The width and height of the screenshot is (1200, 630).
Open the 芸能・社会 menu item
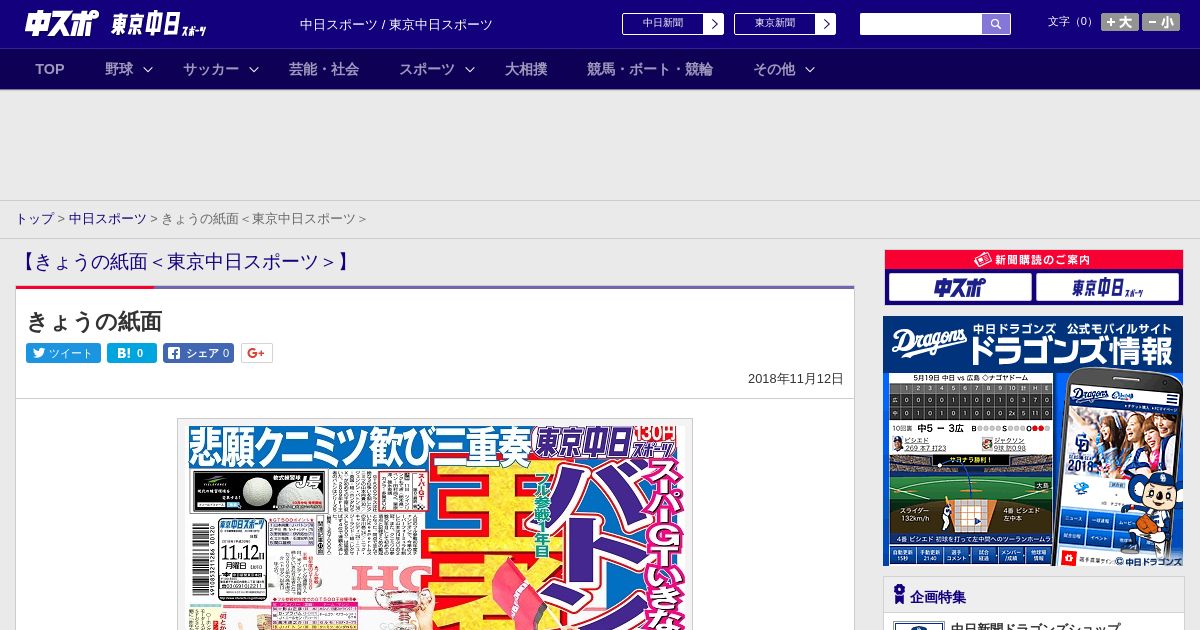click(324, 69)
